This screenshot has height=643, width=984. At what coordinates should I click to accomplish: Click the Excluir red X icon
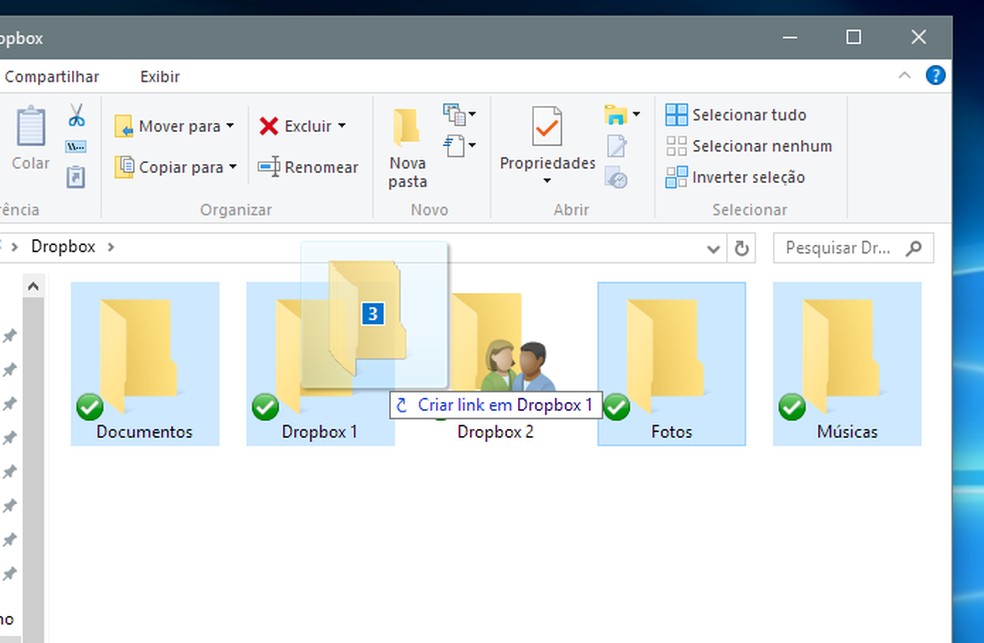click(x=268, y=126)
